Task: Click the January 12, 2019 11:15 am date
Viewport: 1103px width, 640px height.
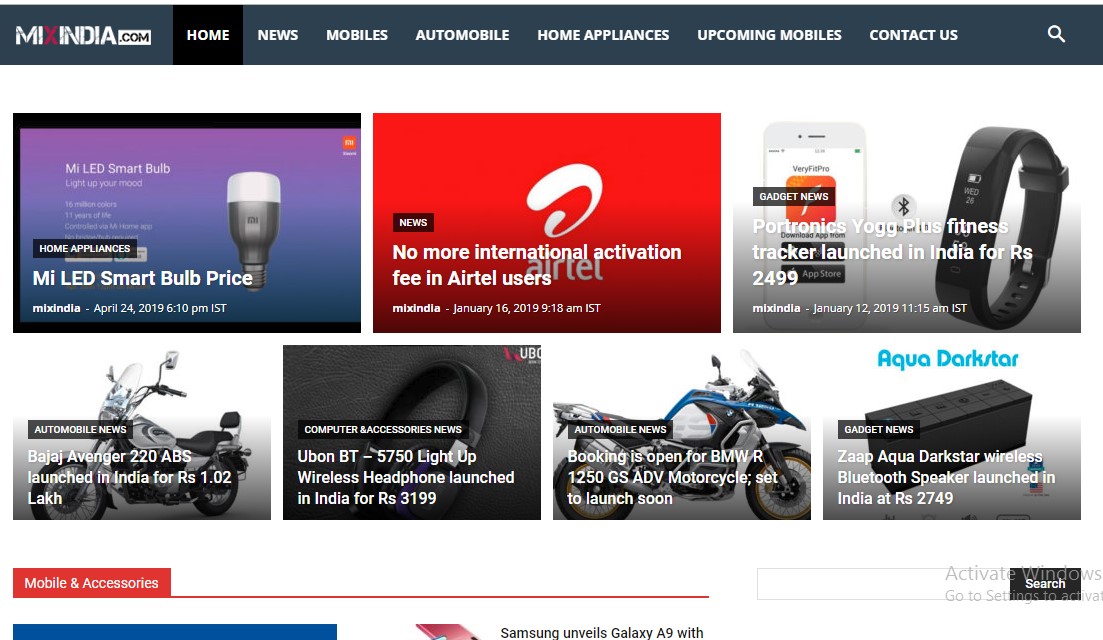Action: pyautogui.click(x=890, y=308)
